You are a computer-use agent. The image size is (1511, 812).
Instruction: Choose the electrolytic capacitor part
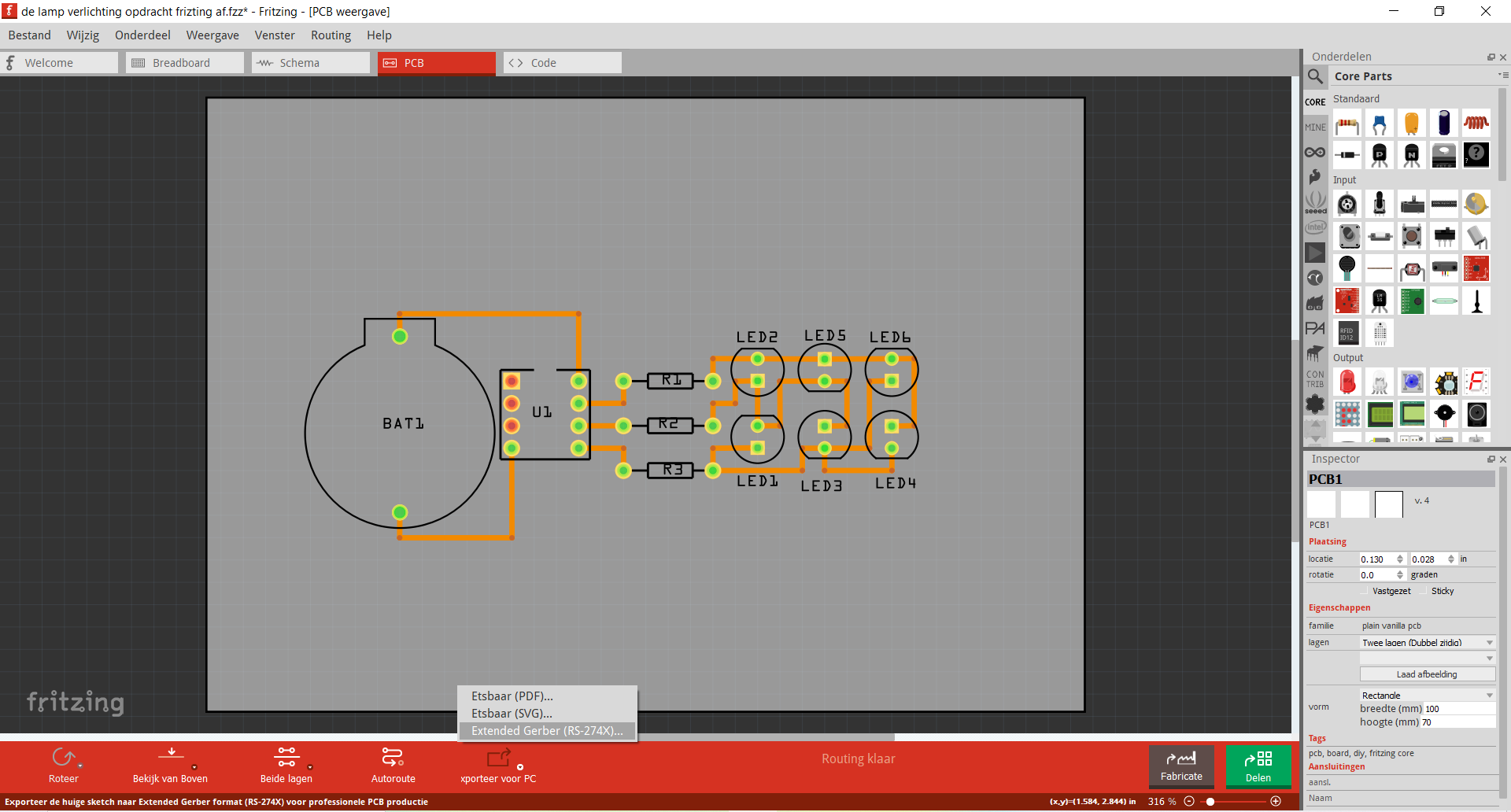[1444, 124]
